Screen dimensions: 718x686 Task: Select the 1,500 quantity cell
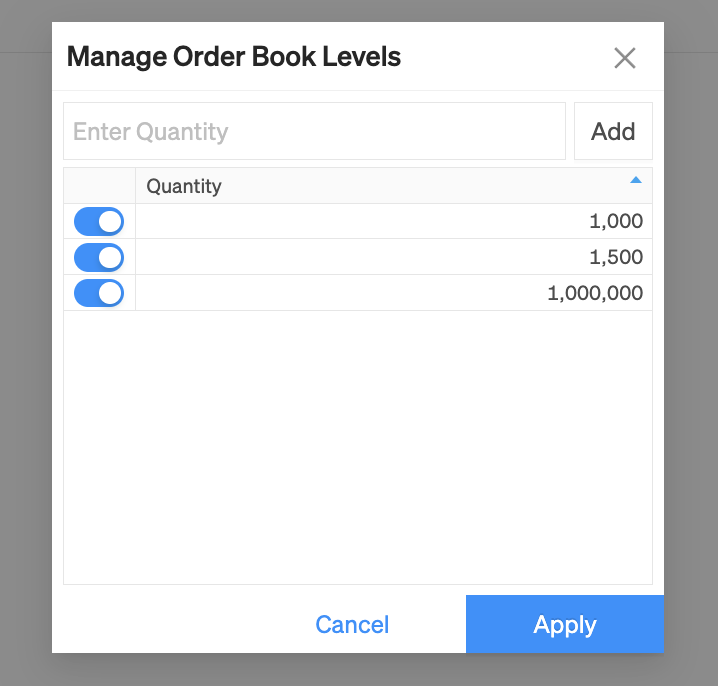(394, 257)
